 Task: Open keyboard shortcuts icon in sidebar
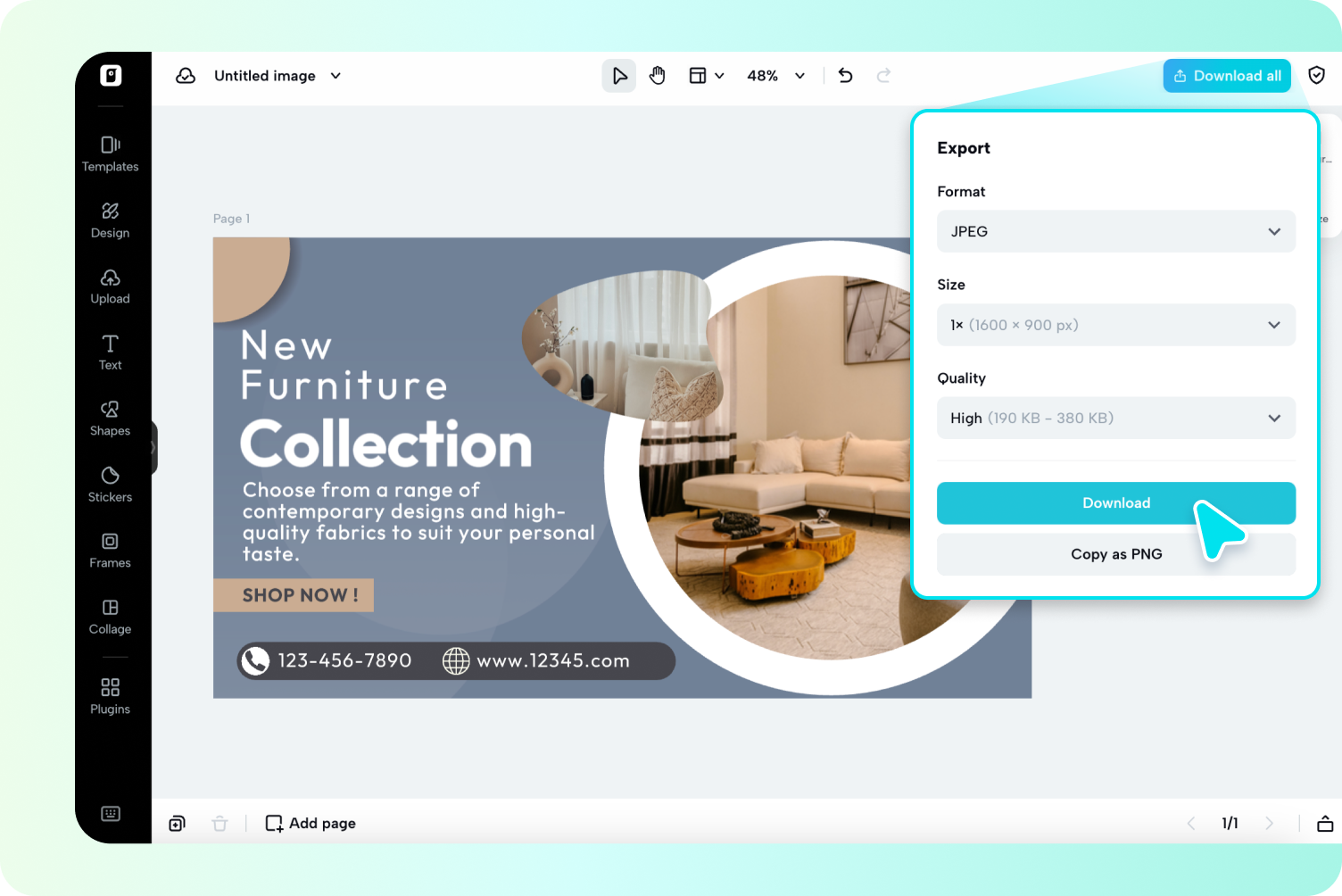(111, 813)
